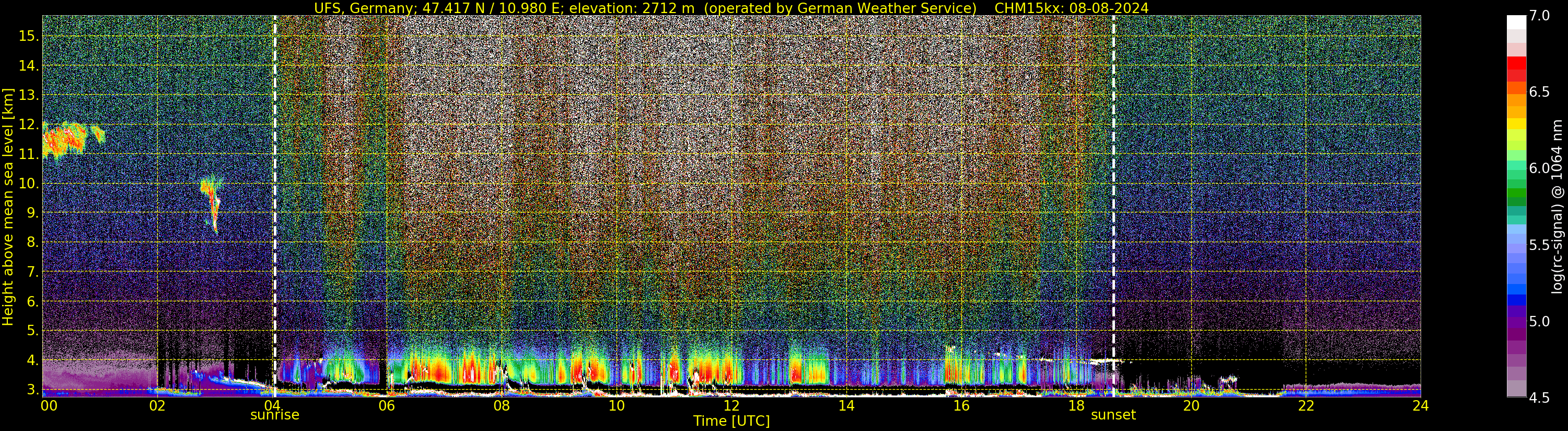Click the '3.' height tick label
This screenshot has height=431, width=1568.
pyautogui.click(x=33, y=390)
